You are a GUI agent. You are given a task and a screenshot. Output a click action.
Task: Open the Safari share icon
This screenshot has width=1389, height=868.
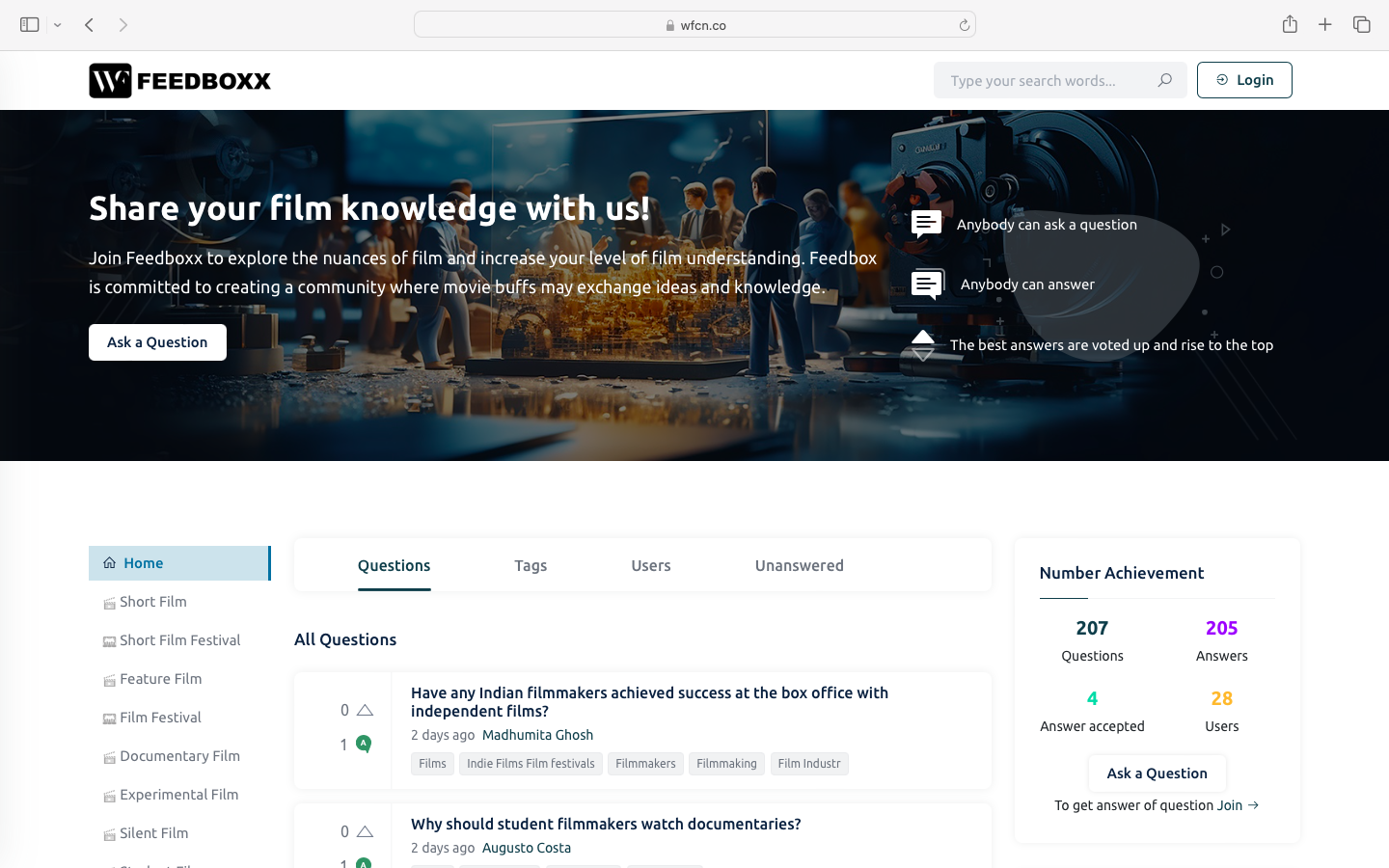tap(1290, 24)
